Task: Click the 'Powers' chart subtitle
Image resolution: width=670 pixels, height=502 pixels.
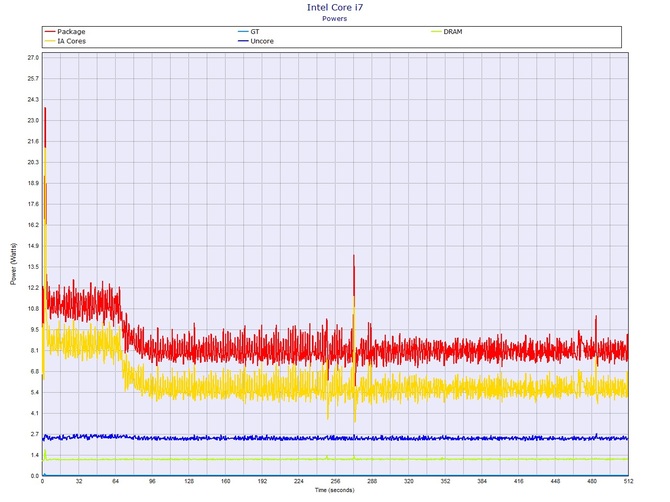Action: tap(335, 19)
